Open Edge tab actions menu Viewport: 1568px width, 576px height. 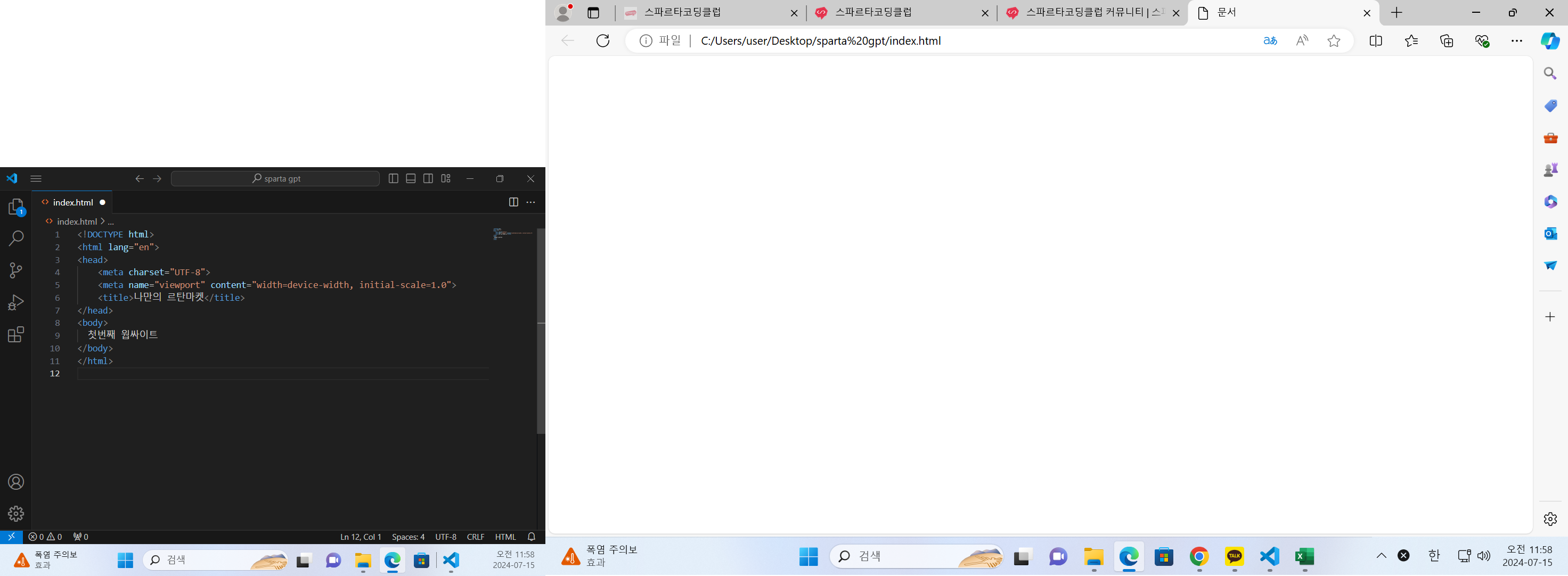pos(593,13)
